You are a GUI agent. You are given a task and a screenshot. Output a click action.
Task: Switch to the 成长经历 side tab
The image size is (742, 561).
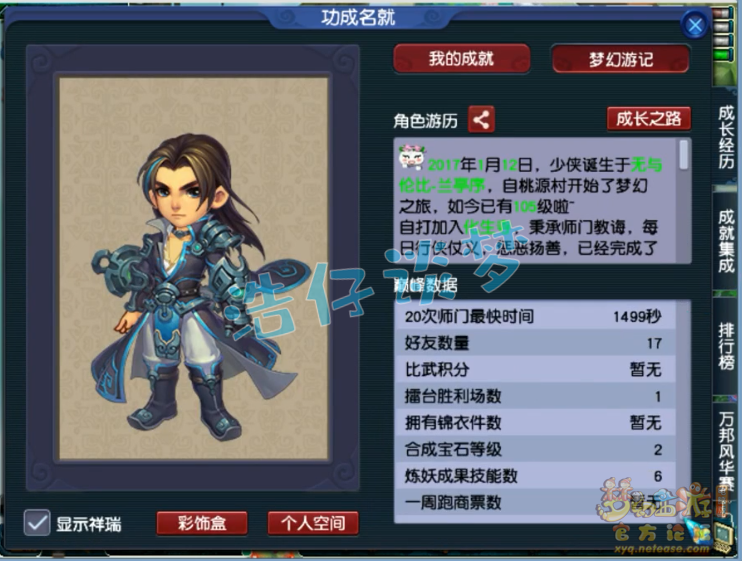click(x=725, y=137)
